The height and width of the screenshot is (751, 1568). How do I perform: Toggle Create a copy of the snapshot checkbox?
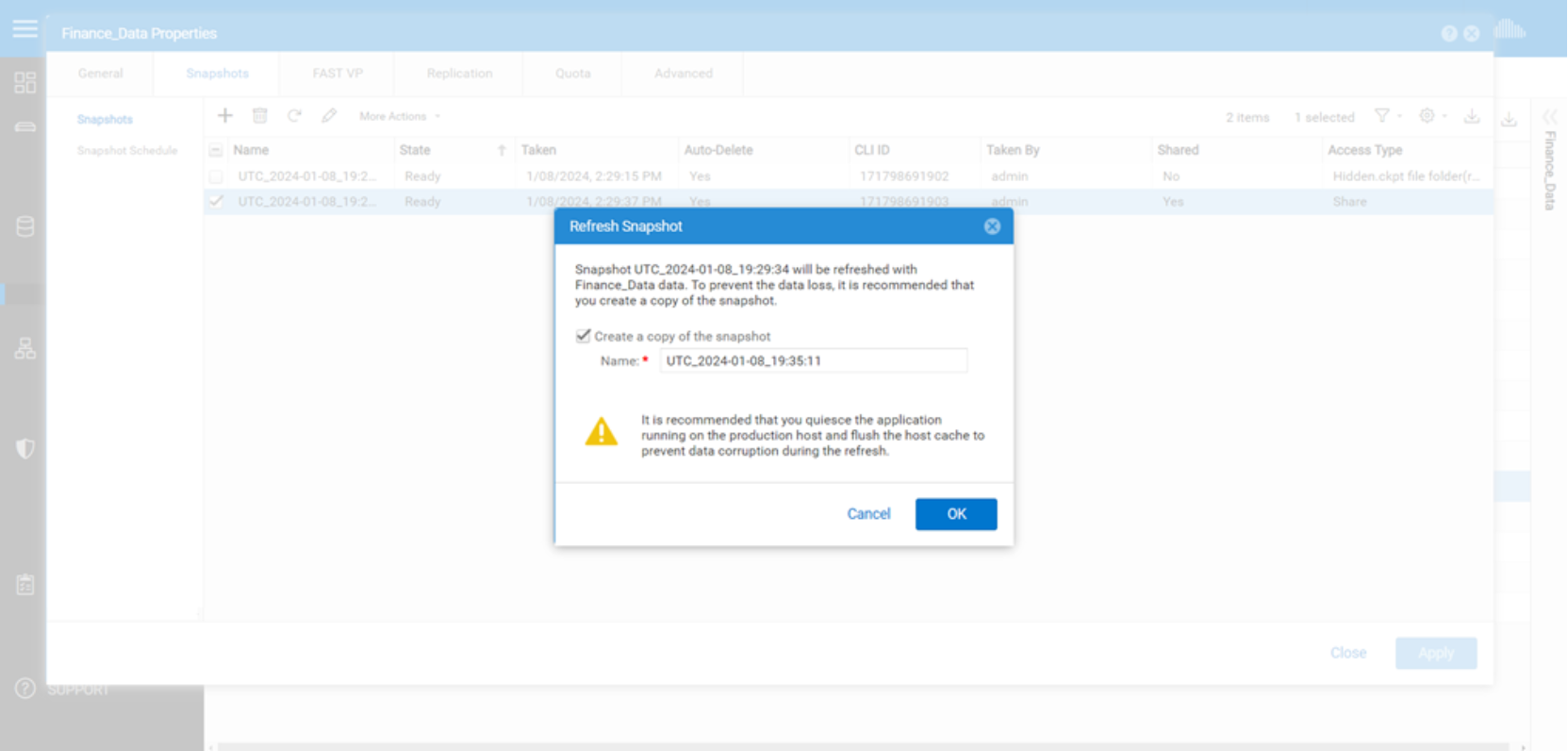tap(584, 336)
